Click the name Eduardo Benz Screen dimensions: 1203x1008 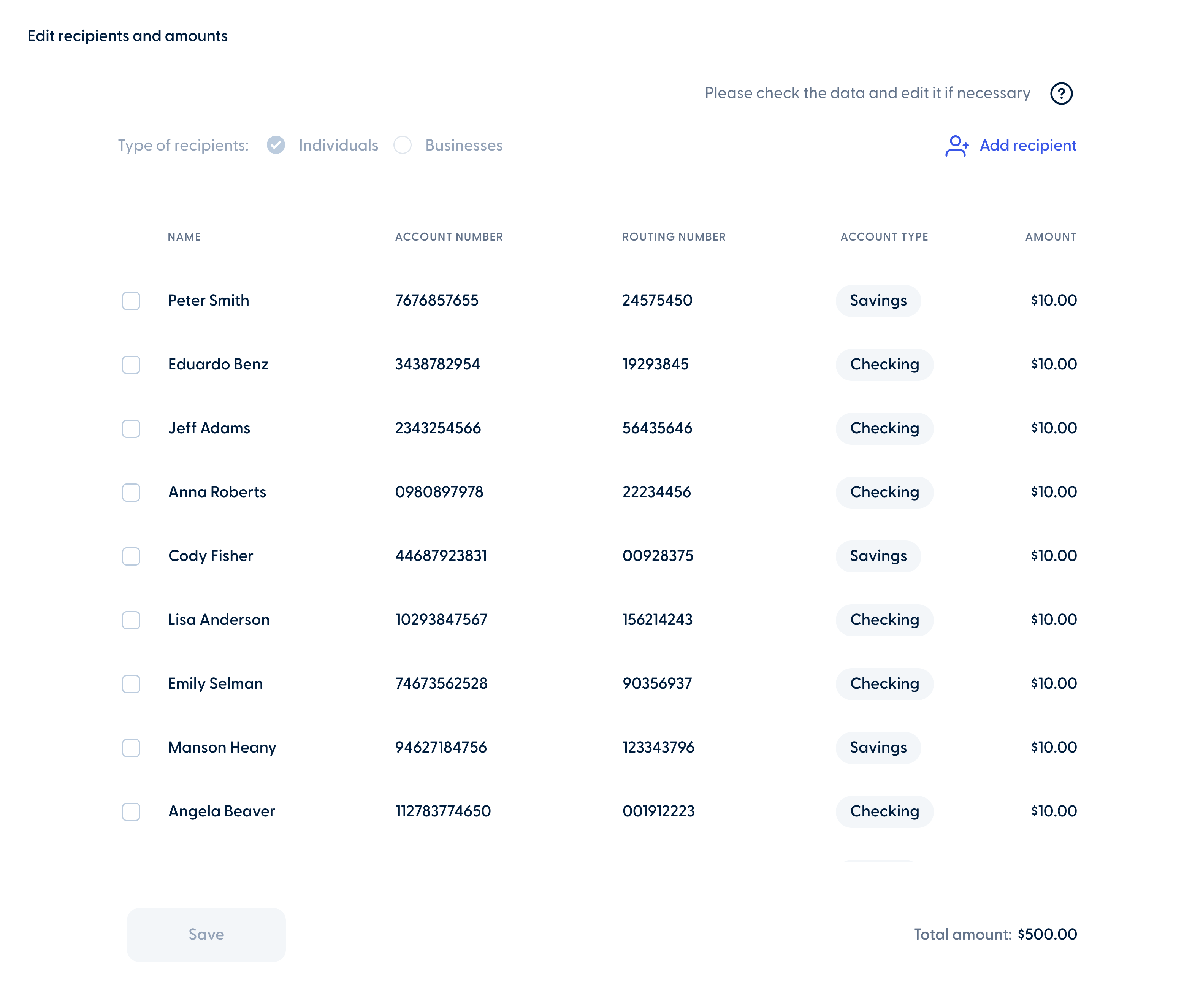(x=218, y=365)
